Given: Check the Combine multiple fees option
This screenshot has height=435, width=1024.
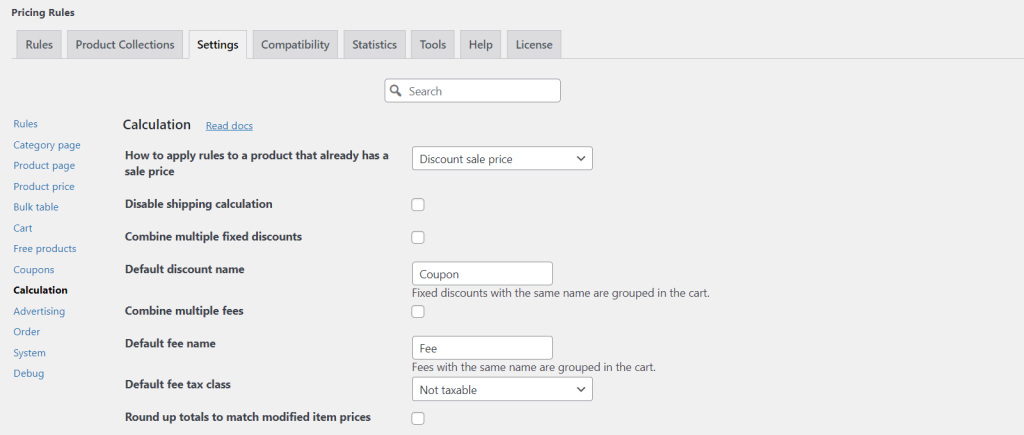Looking at the screenshot, I should [x=418, y=312].
